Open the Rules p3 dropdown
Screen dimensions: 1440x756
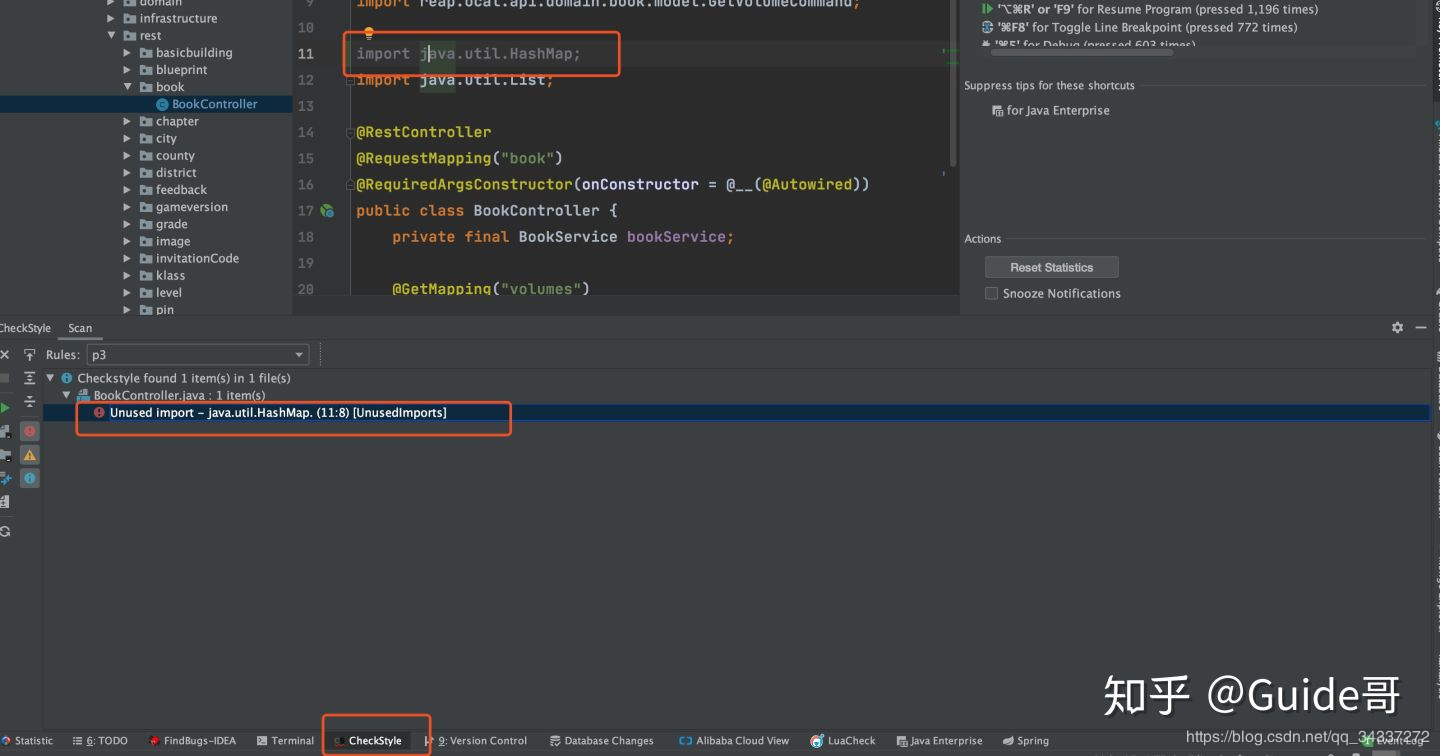(x=198, y=355)
